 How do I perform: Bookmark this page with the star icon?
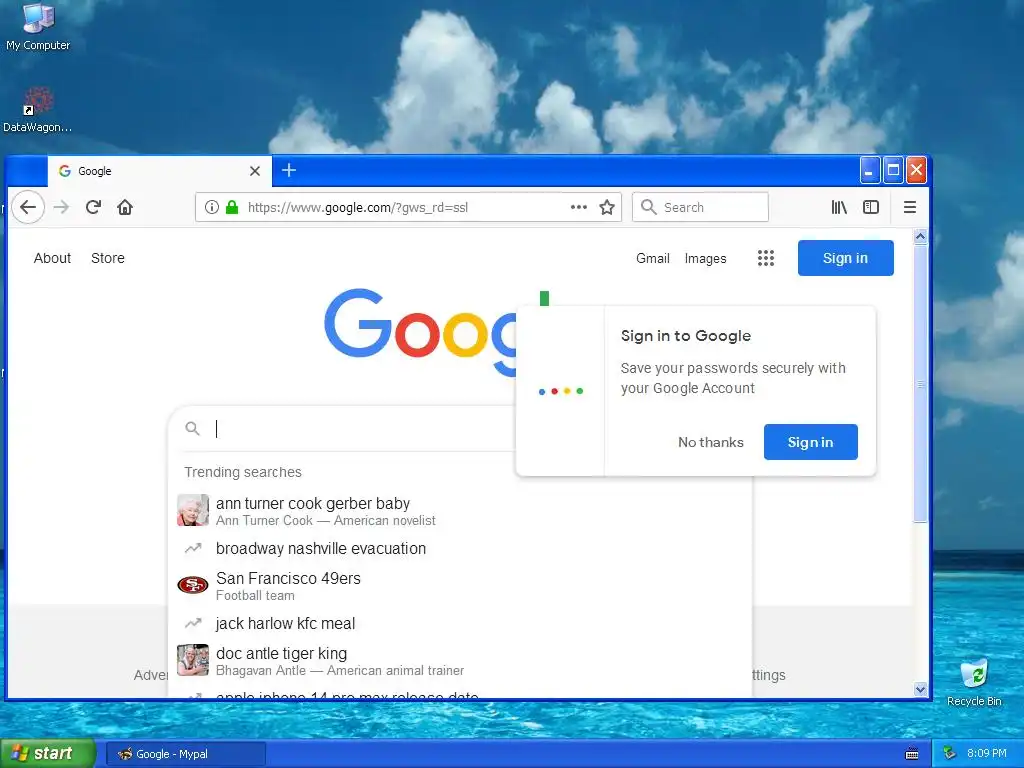point(607,207)
